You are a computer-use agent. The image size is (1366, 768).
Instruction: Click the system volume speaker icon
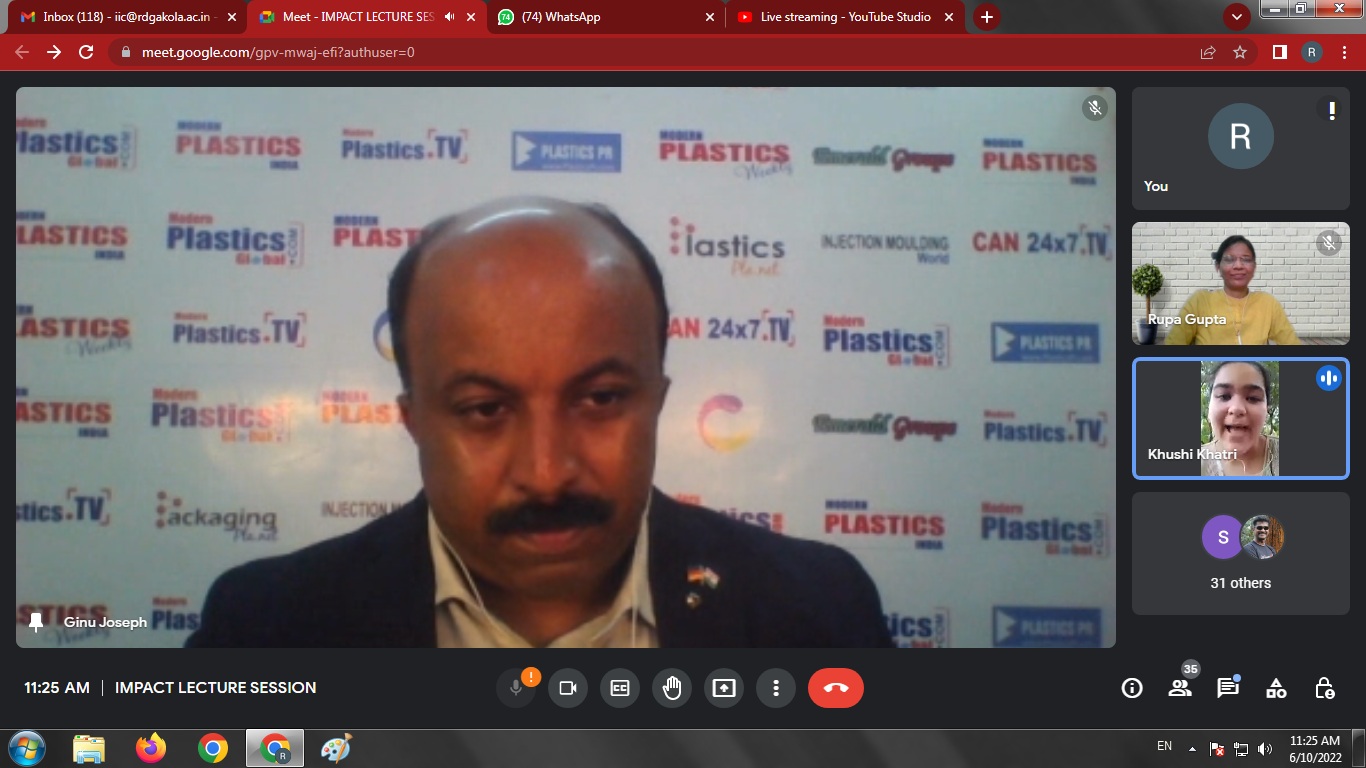(x=1265, y=748)
